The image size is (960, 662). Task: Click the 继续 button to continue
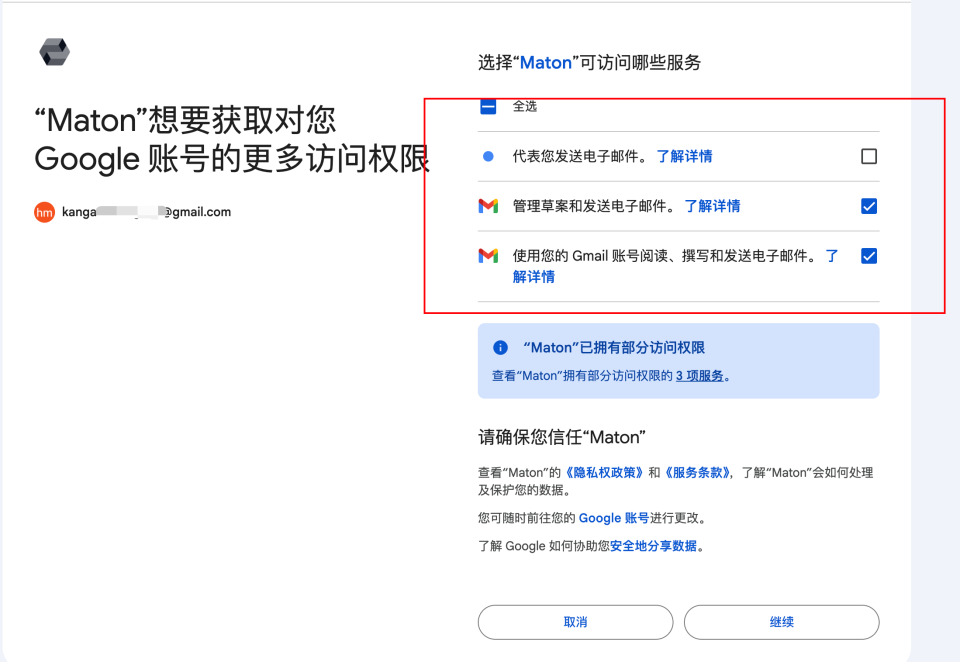782,622
